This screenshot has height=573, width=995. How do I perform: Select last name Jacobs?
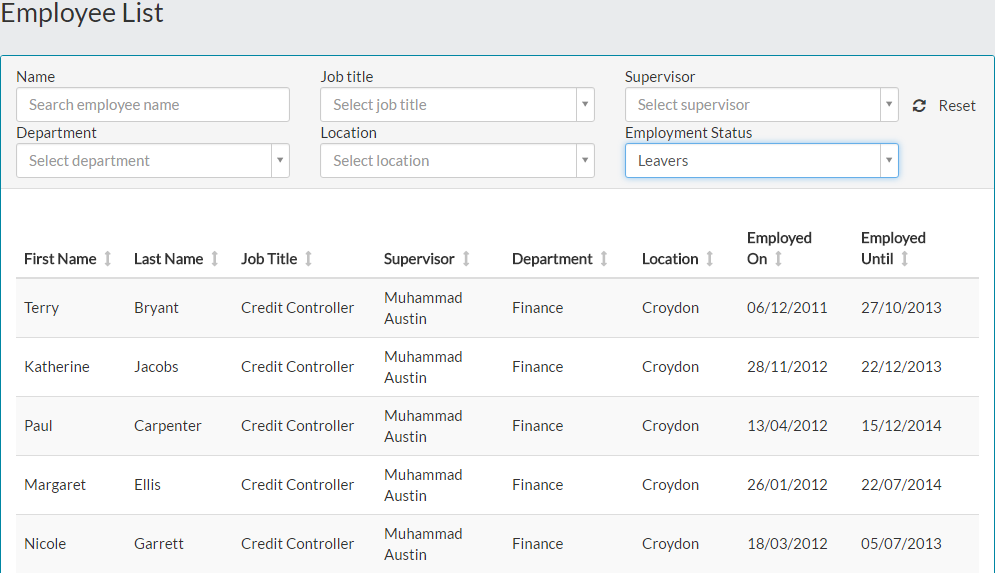(156, 367)
